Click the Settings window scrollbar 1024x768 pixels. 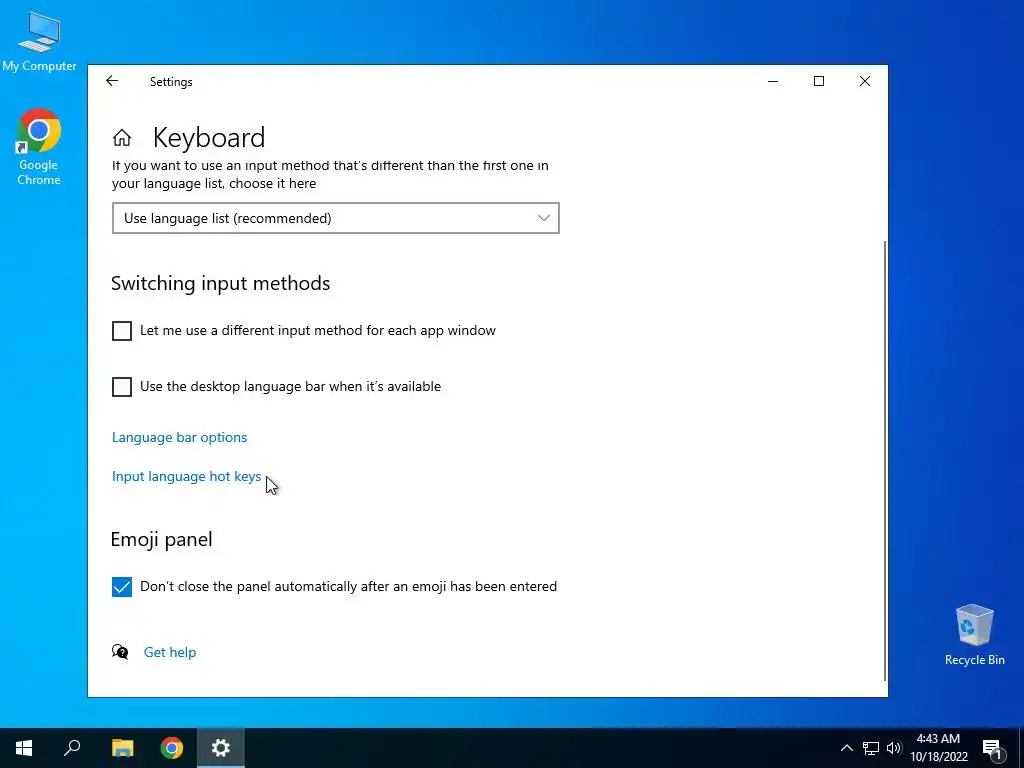[x=885, y=460]
